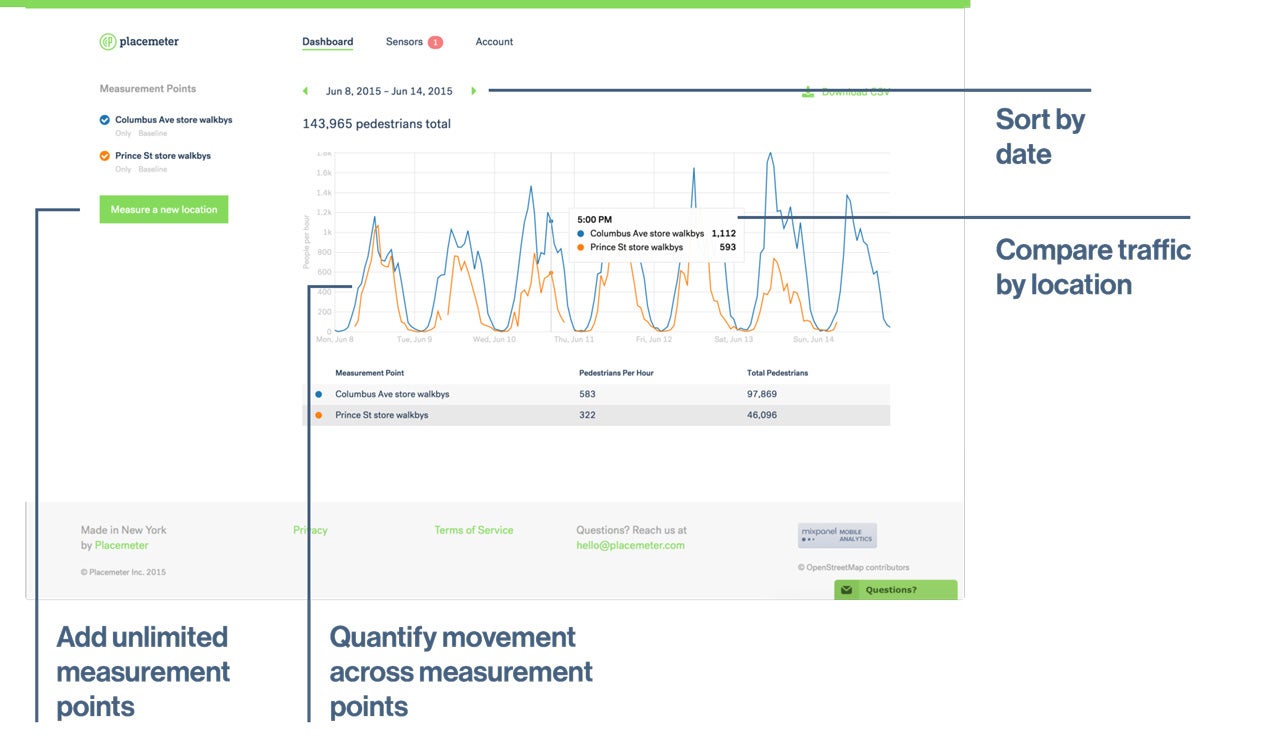1280x743 pixels.
Task: Click the Measurement Point column header
Action: [370, 373]
